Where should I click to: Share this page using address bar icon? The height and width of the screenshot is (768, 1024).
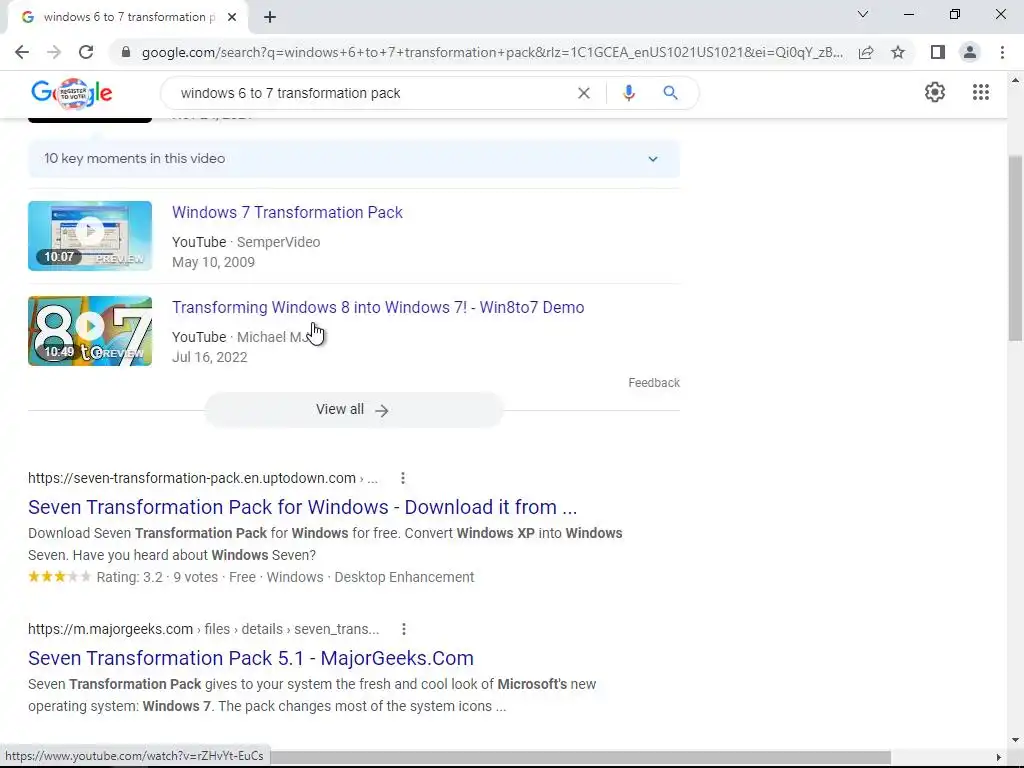tap(866, 52)
